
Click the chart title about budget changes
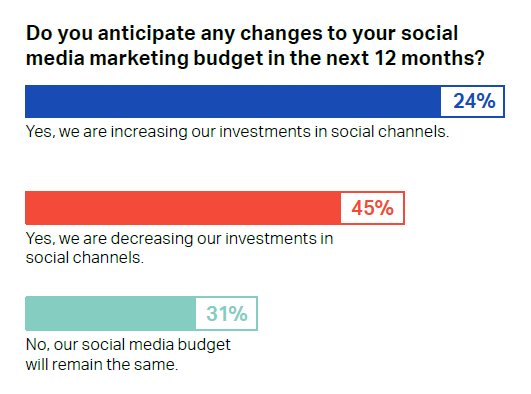click(x=255, y=46)
